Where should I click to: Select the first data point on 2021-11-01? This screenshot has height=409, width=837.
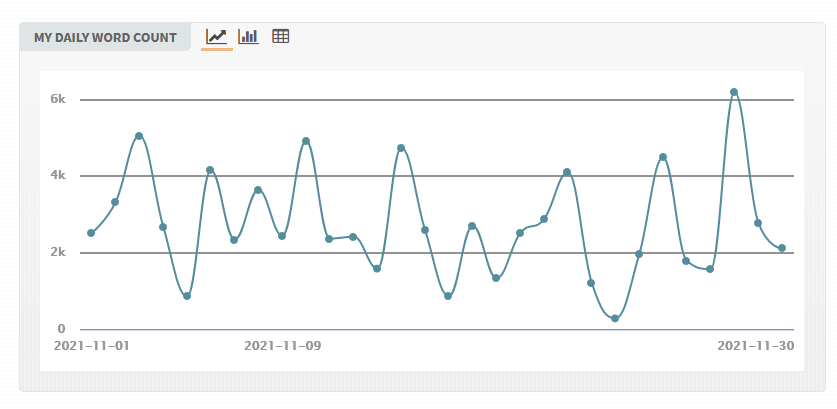91,233
